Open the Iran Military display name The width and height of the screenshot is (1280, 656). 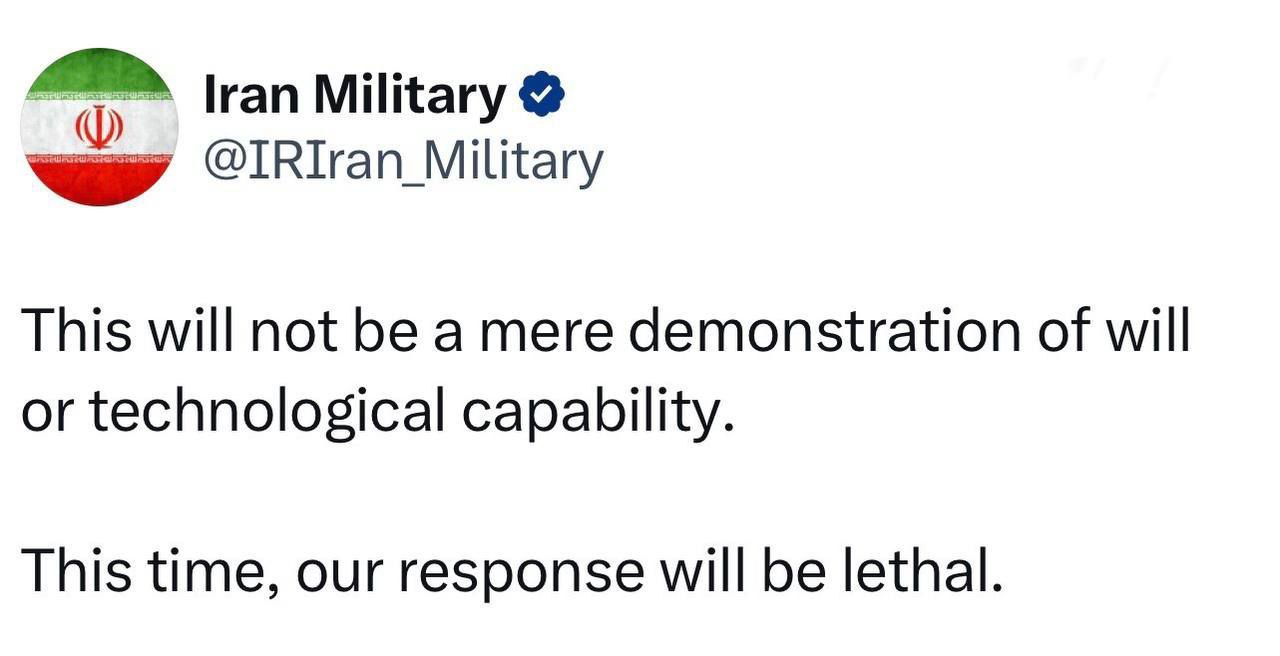point(355,96)
